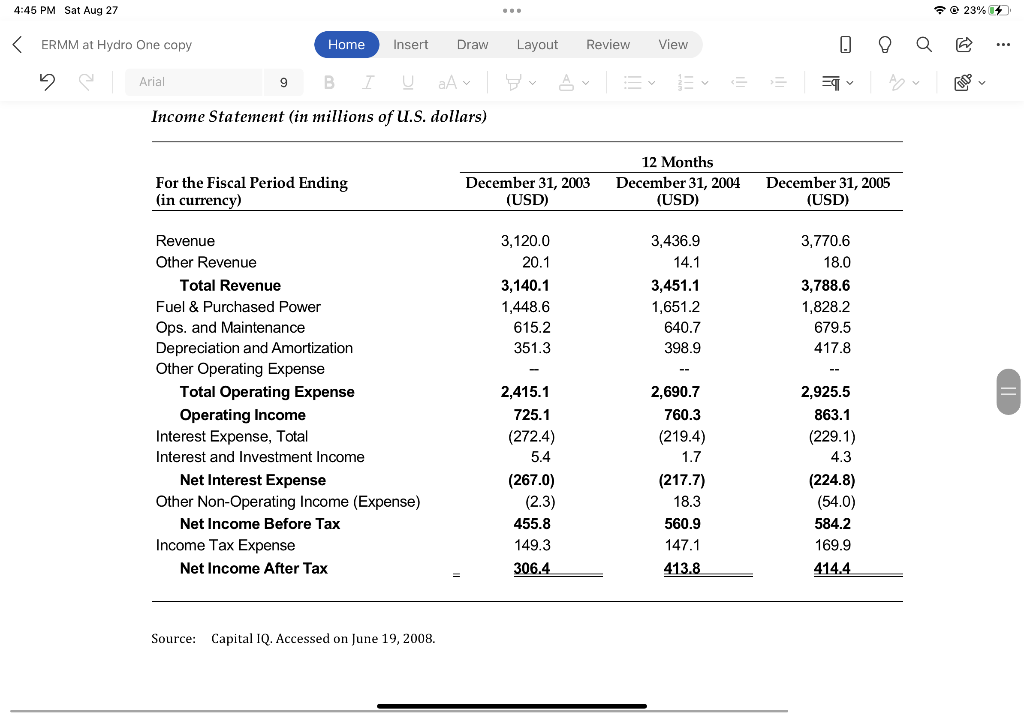Toggle bold formatting

click(x=329, y=81)
